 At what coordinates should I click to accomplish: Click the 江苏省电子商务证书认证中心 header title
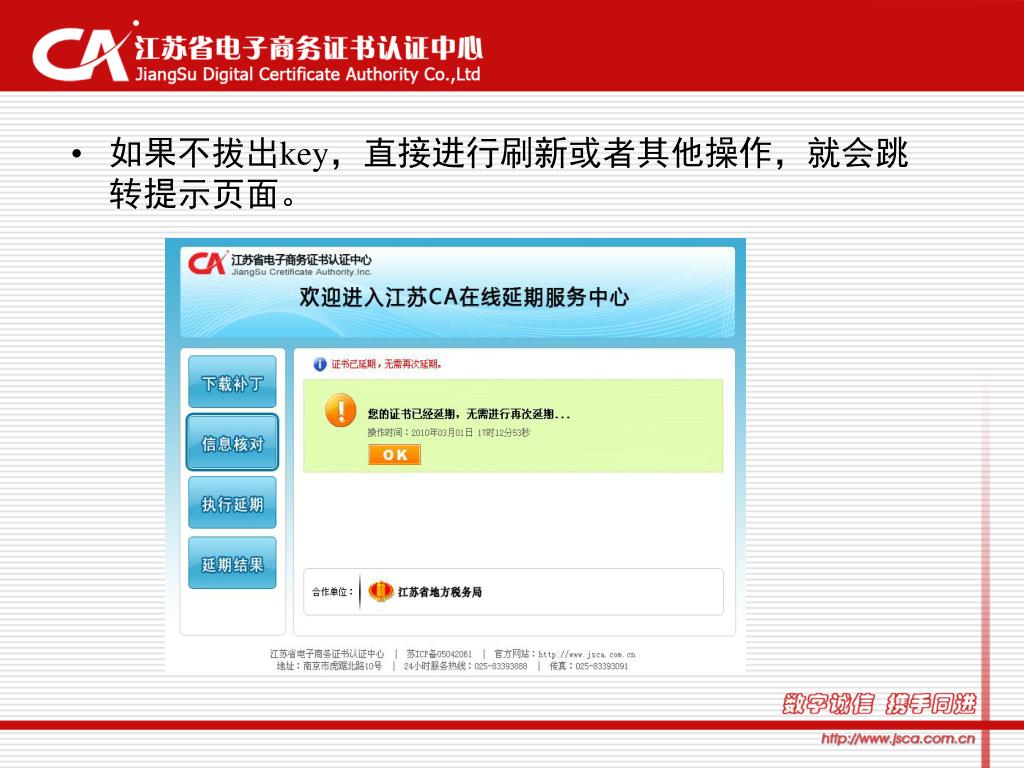[x=308, y=47]
